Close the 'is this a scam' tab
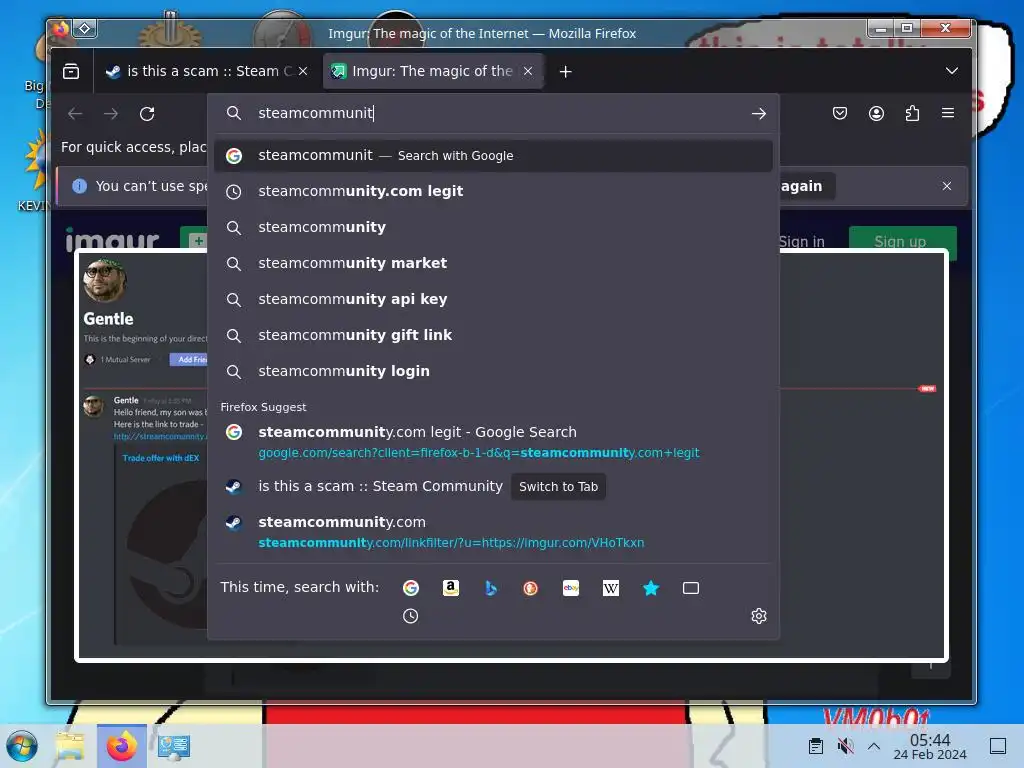This screenshot has width=1024, height=768. [x=303, y=71]
